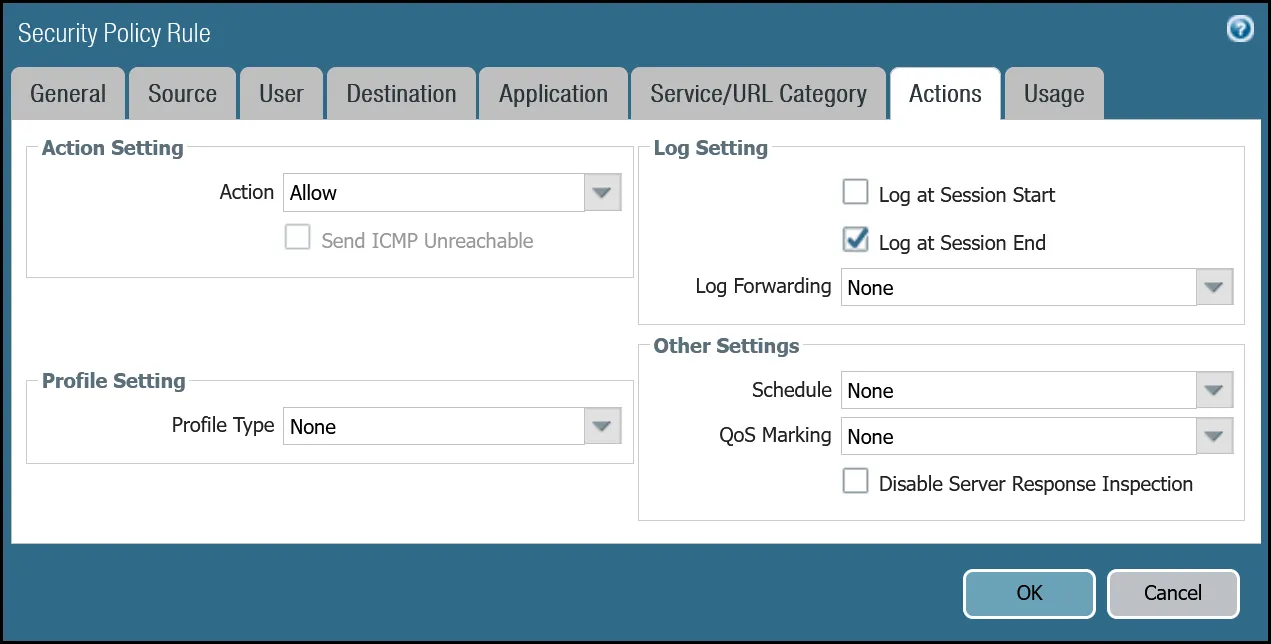1271x644 pixels.
Task: Open the Application tab
Action: coord(553,93)
